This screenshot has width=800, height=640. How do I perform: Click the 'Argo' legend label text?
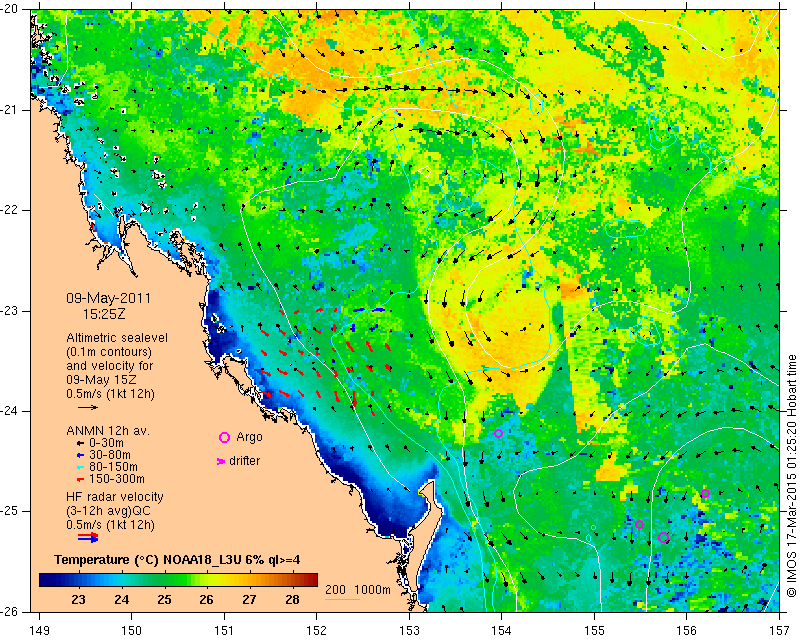point(249,437)
